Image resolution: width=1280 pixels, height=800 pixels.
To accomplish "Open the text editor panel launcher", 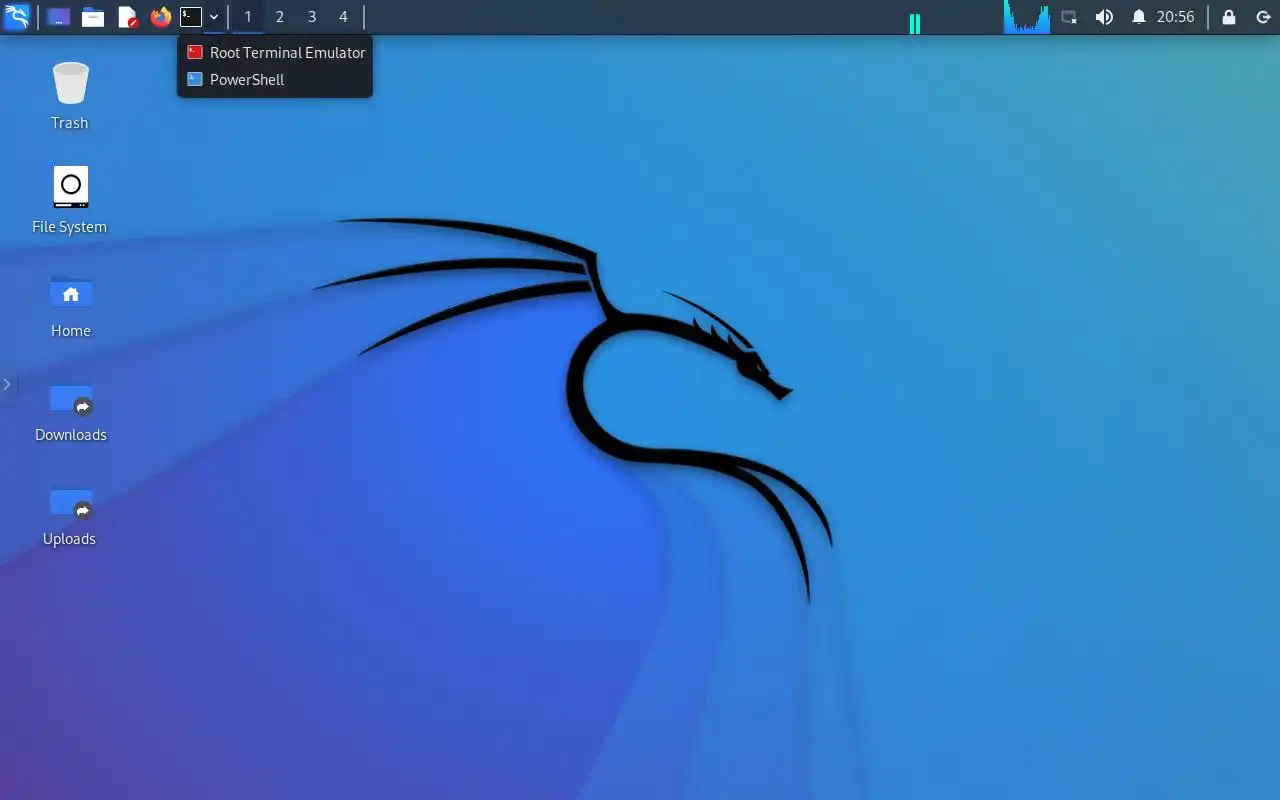I will point(127,17).
